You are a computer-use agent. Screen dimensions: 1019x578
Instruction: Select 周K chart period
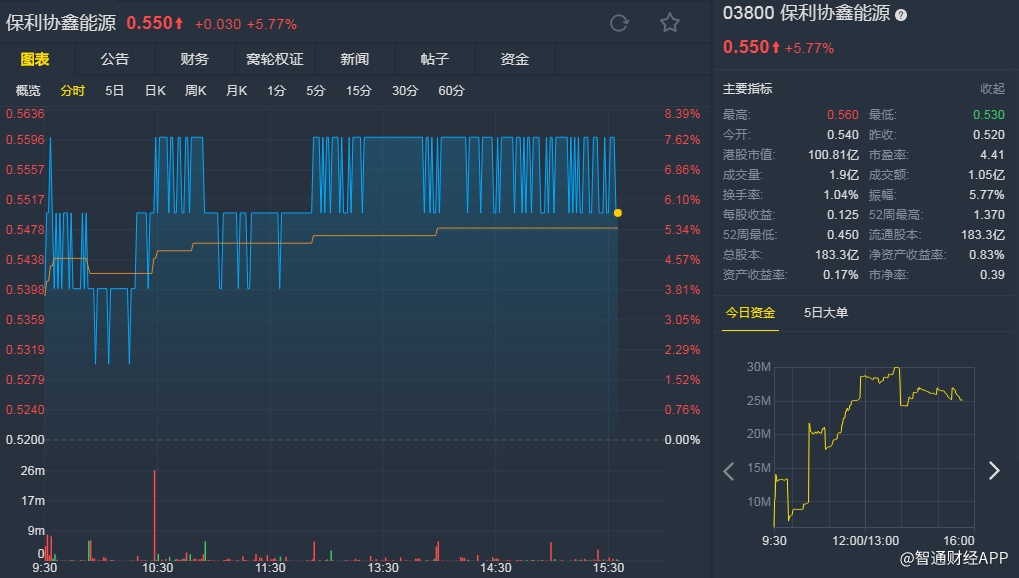point(196,90)
